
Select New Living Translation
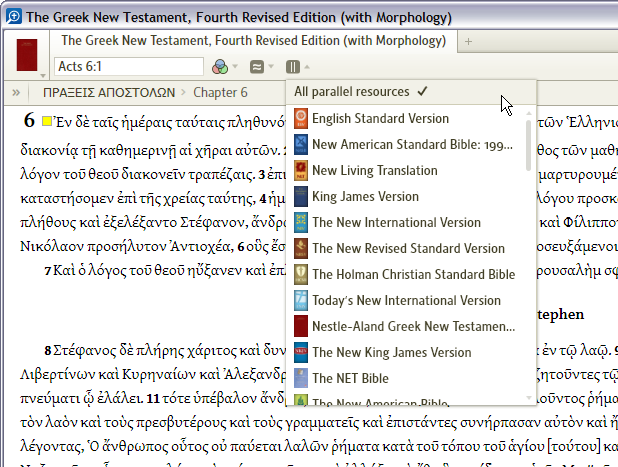tap(406, 171)
